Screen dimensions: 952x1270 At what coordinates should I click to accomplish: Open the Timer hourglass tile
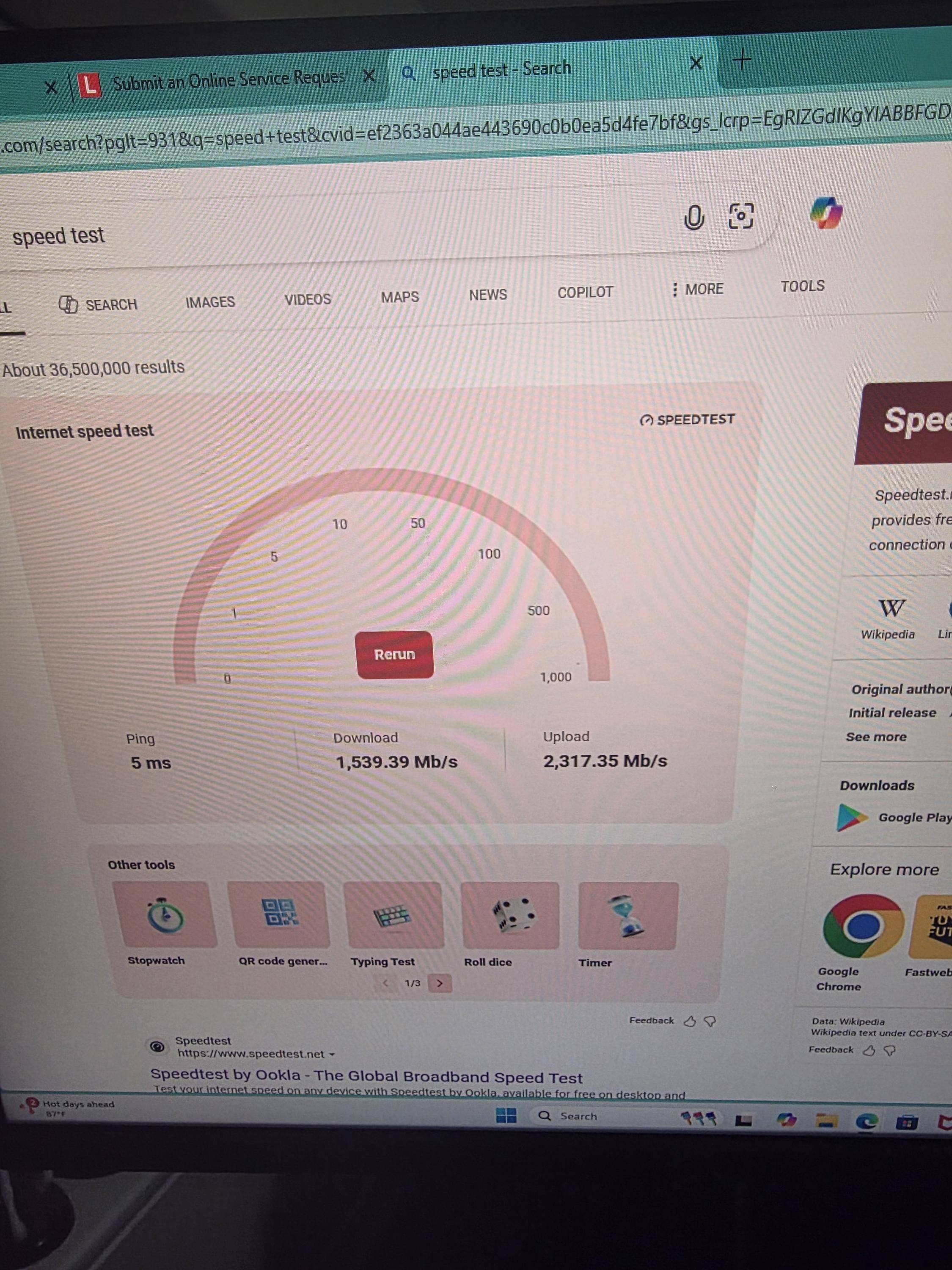[628, 917]
